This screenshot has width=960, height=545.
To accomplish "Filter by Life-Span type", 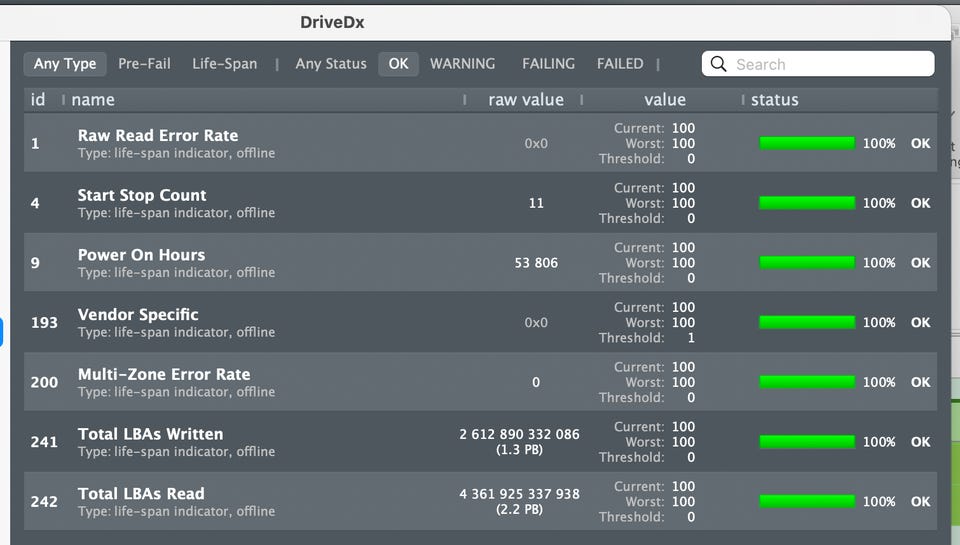I will point(225,64).
